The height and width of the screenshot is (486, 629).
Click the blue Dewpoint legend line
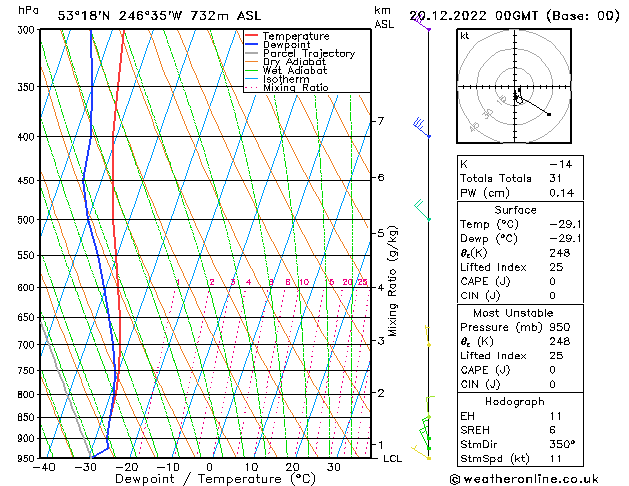251,45
